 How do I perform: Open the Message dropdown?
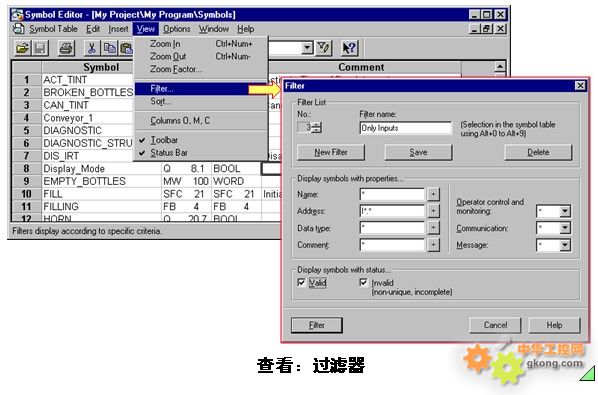(565, 245)
